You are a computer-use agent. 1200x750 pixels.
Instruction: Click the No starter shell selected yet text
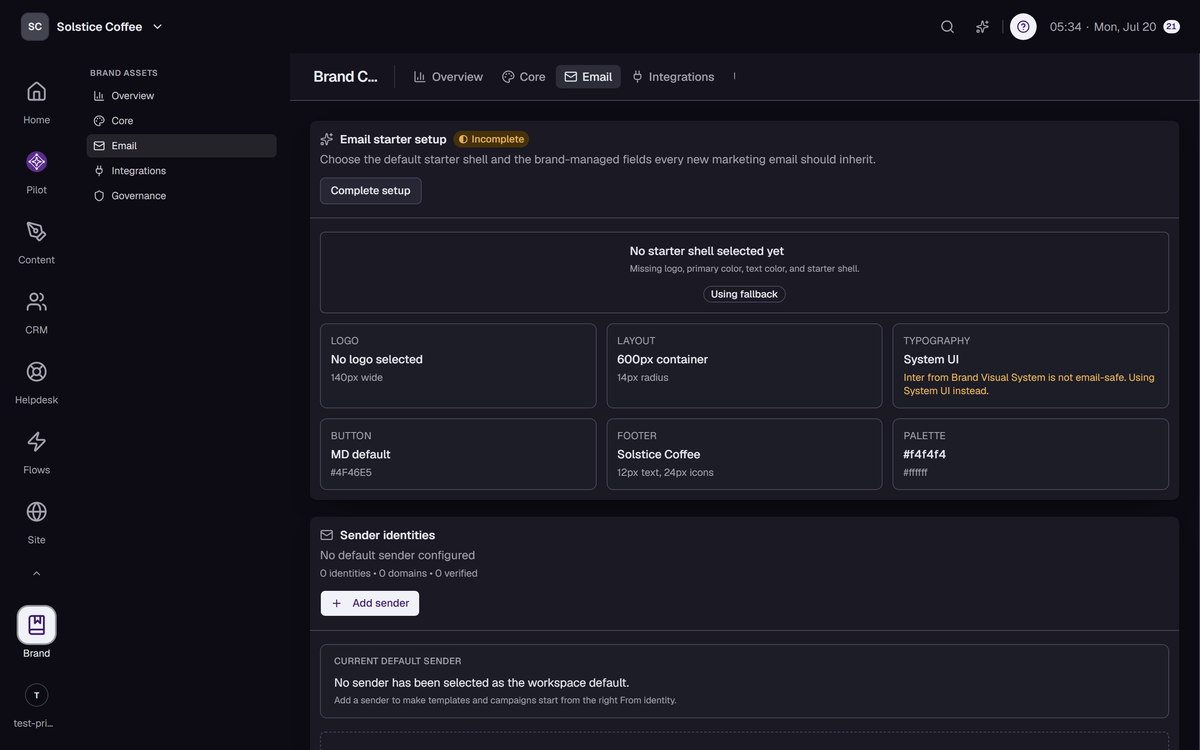click(x=706, y=251)
